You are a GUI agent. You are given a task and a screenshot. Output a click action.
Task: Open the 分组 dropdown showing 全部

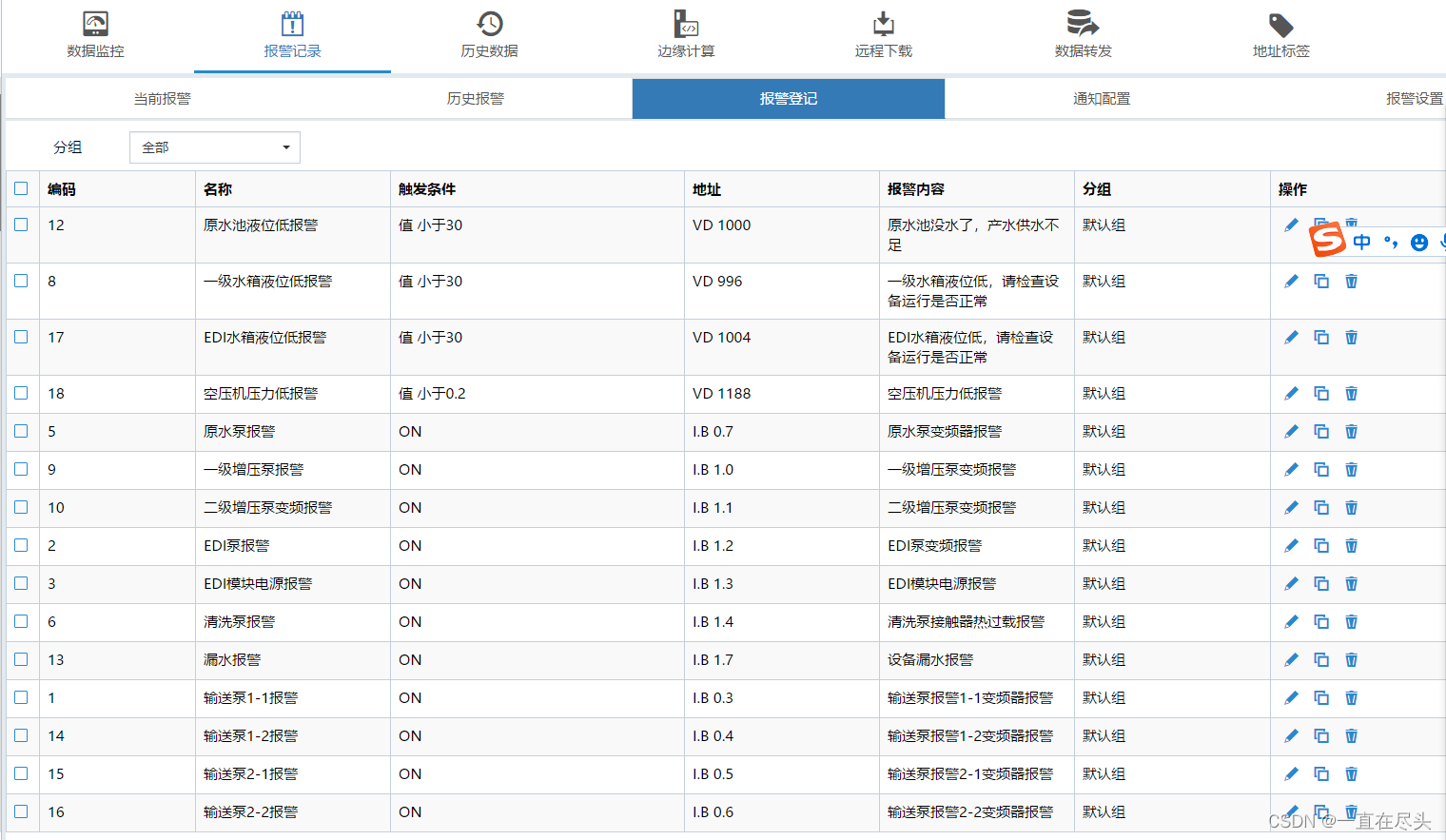click(215, 147)
